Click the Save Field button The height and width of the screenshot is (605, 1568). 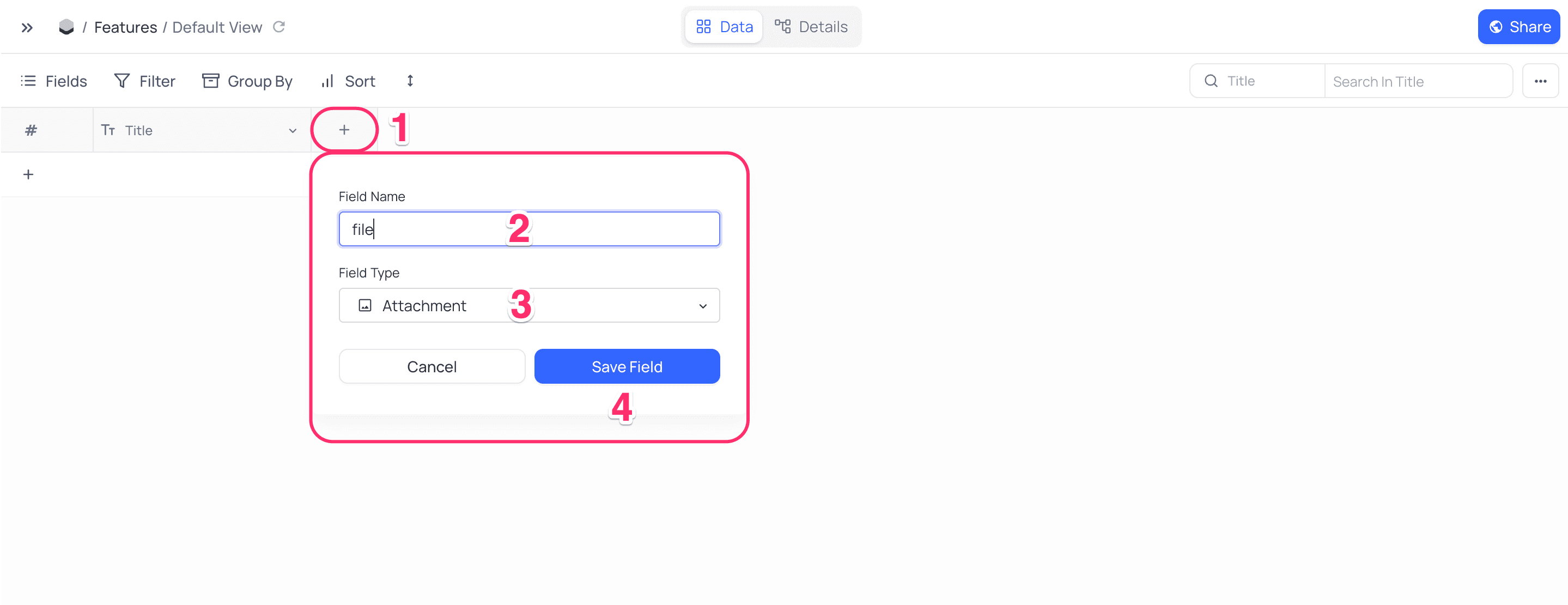coord(627,366)
